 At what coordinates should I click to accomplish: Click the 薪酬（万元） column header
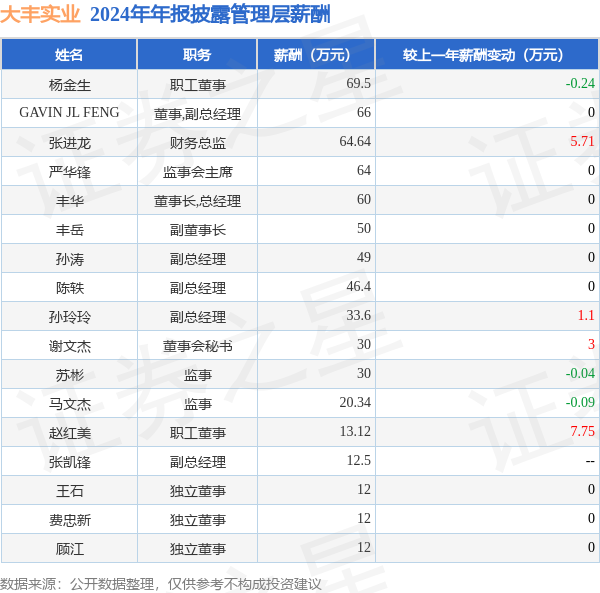316,55
